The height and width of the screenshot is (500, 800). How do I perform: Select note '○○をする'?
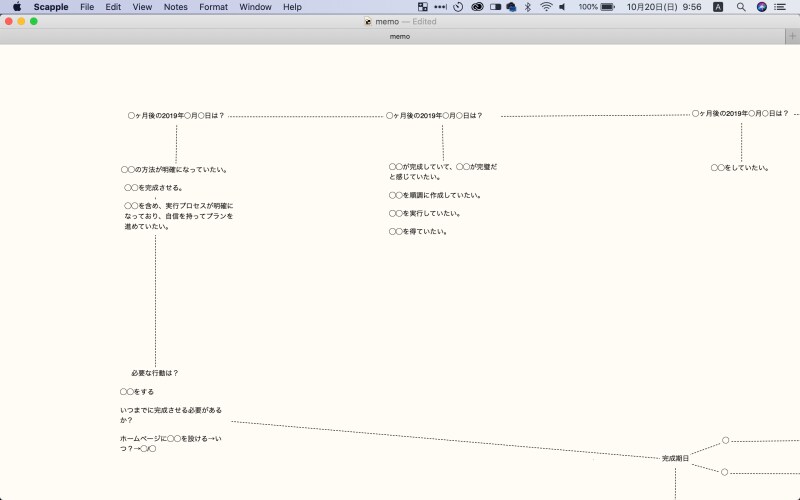tap(137, 392)
